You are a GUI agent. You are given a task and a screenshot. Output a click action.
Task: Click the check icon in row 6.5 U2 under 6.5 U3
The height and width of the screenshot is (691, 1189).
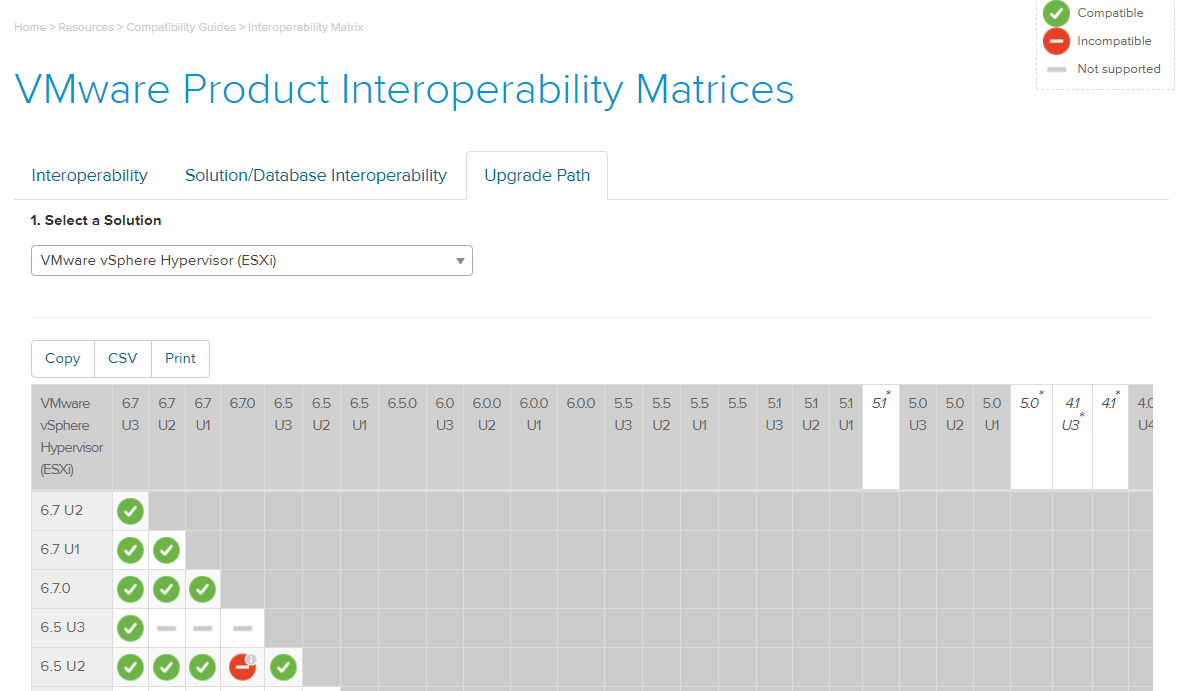click(284, 667)
